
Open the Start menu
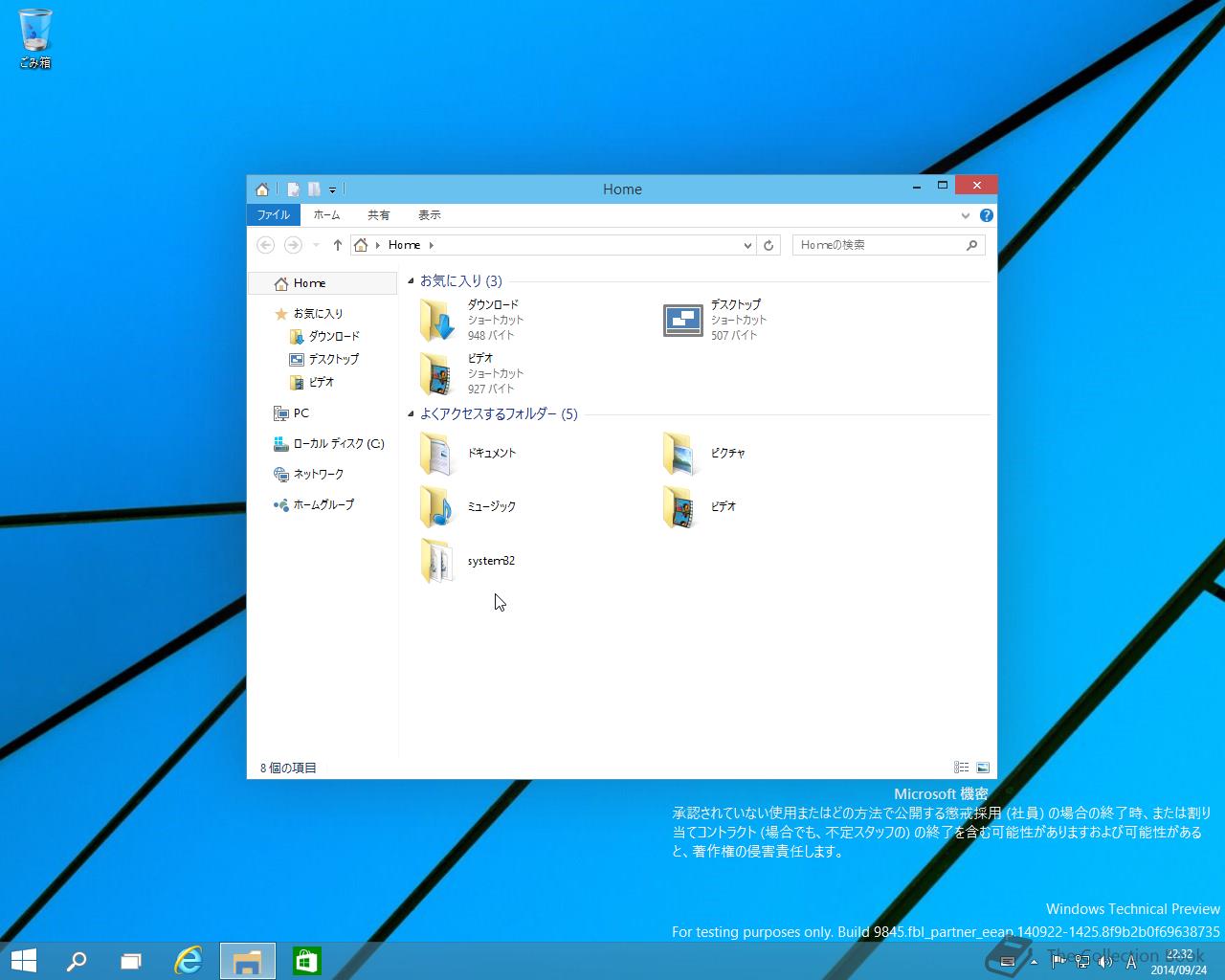coord(23,961)
